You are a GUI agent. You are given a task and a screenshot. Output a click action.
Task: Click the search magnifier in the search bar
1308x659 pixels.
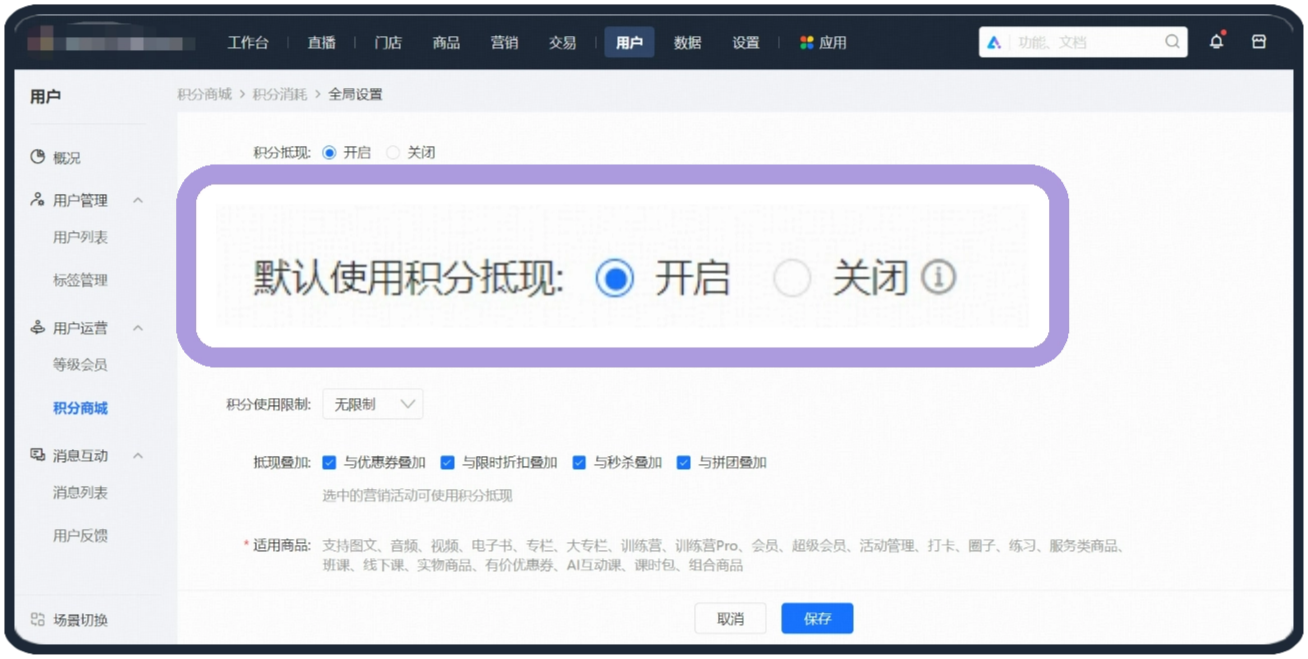coord(1171,42)
